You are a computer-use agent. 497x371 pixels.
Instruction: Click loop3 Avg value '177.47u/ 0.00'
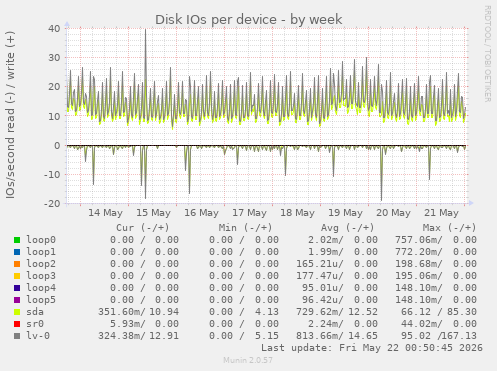pyautogui.click(x=337, y=276)
